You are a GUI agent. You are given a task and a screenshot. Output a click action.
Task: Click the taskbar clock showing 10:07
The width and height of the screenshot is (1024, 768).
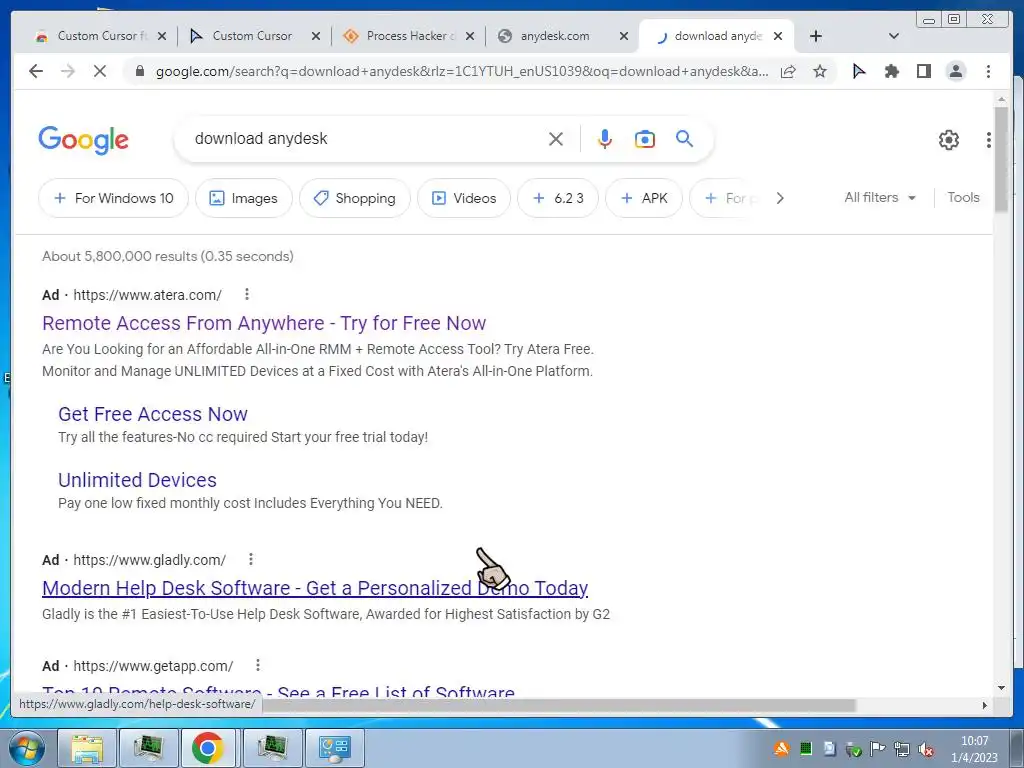[x=974, y=749]
